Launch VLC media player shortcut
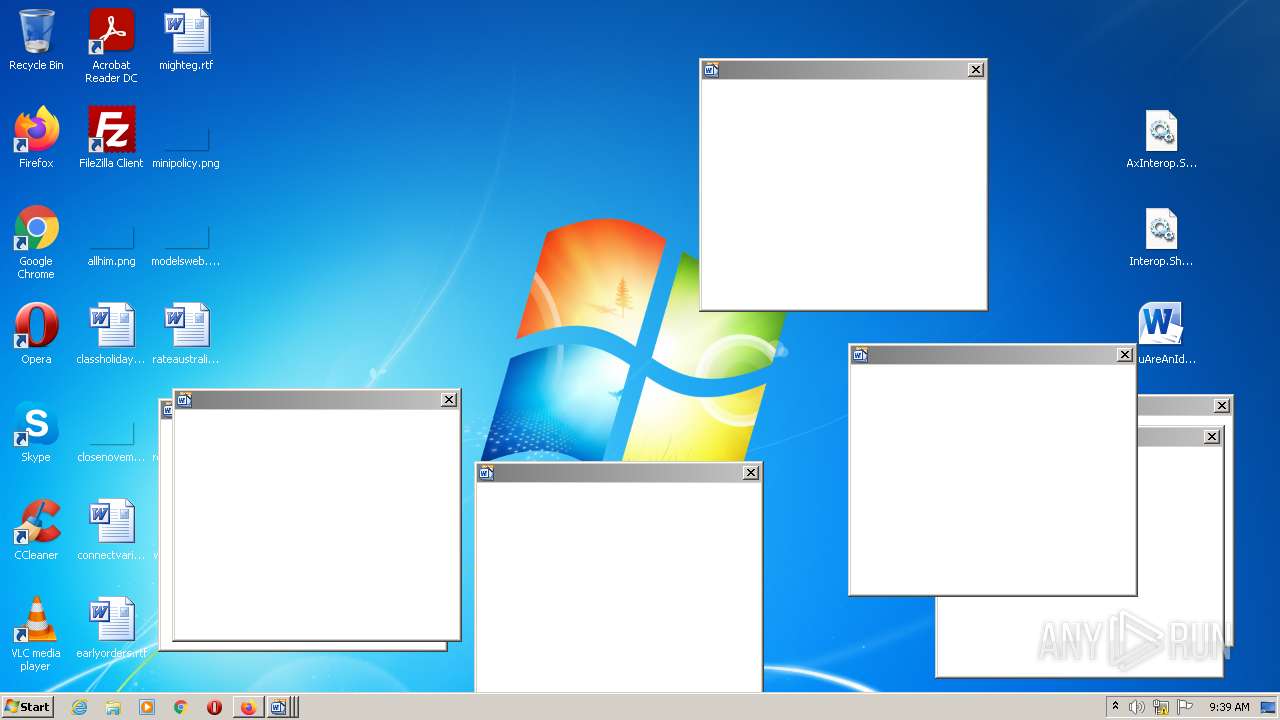 tap(36, 634)
